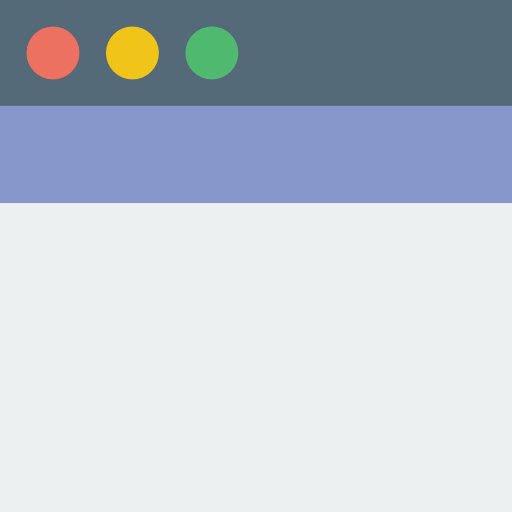Image resolution: width=512 pixels, height=512 pixels.
Task: Click the light gray content area
Action: (x=256, y=357)
